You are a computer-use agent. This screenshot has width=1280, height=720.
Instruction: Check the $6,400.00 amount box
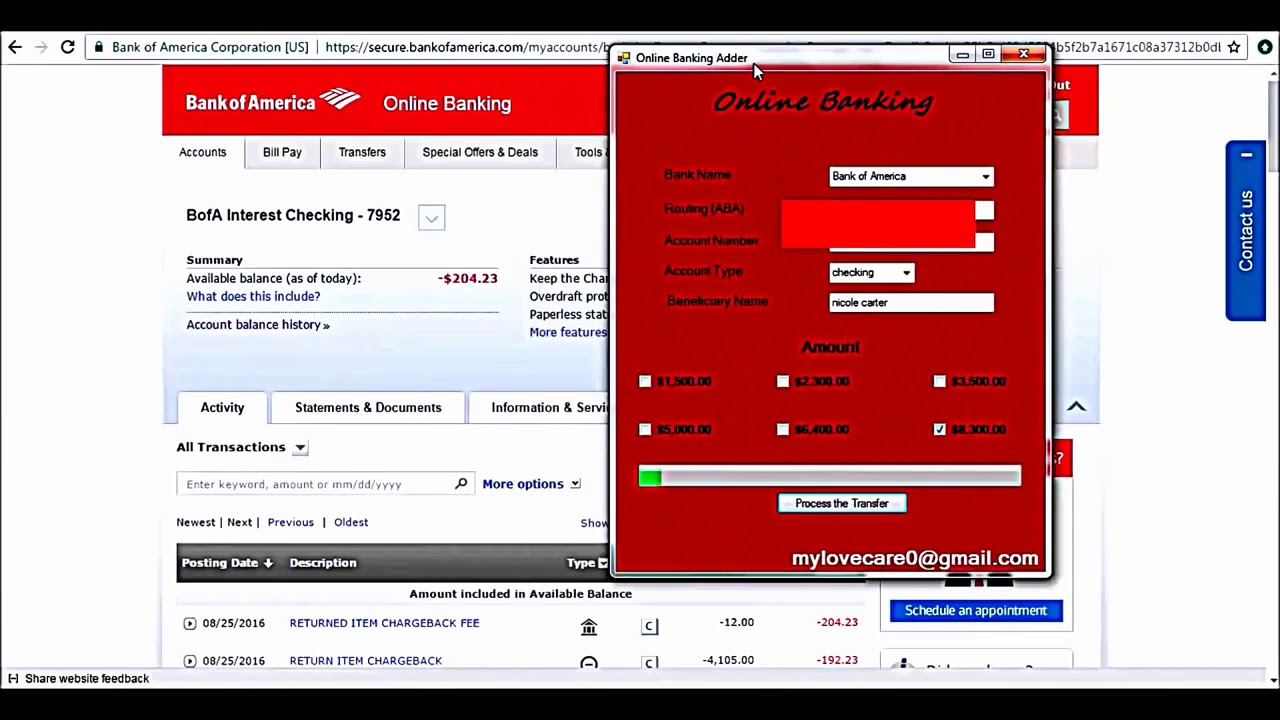[x=783, y=429]
